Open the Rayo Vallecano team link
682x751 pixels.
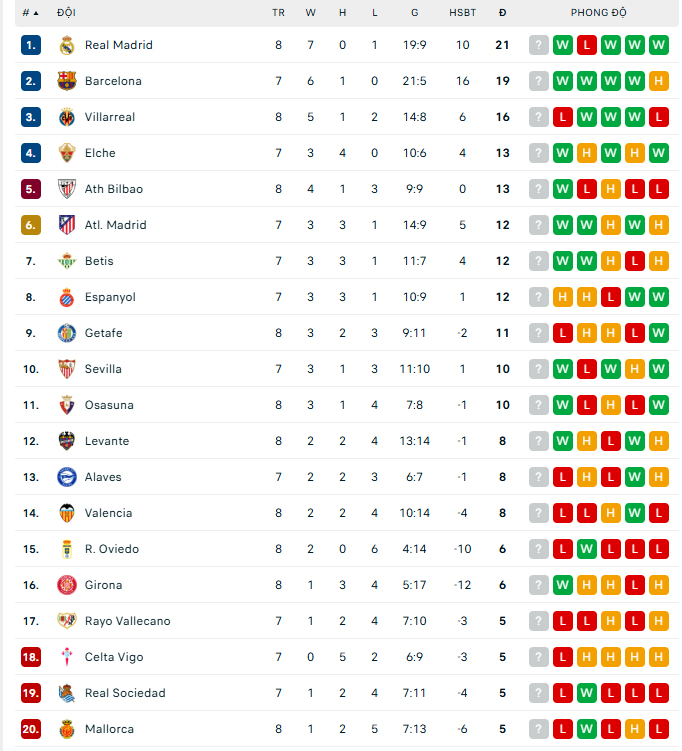[127, 621]
